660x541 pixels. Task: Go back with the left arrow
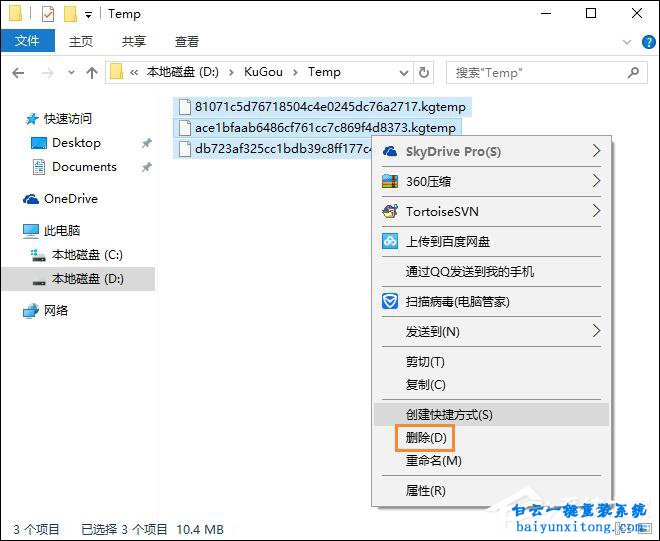pyautogui.click(x=18, y=73)
